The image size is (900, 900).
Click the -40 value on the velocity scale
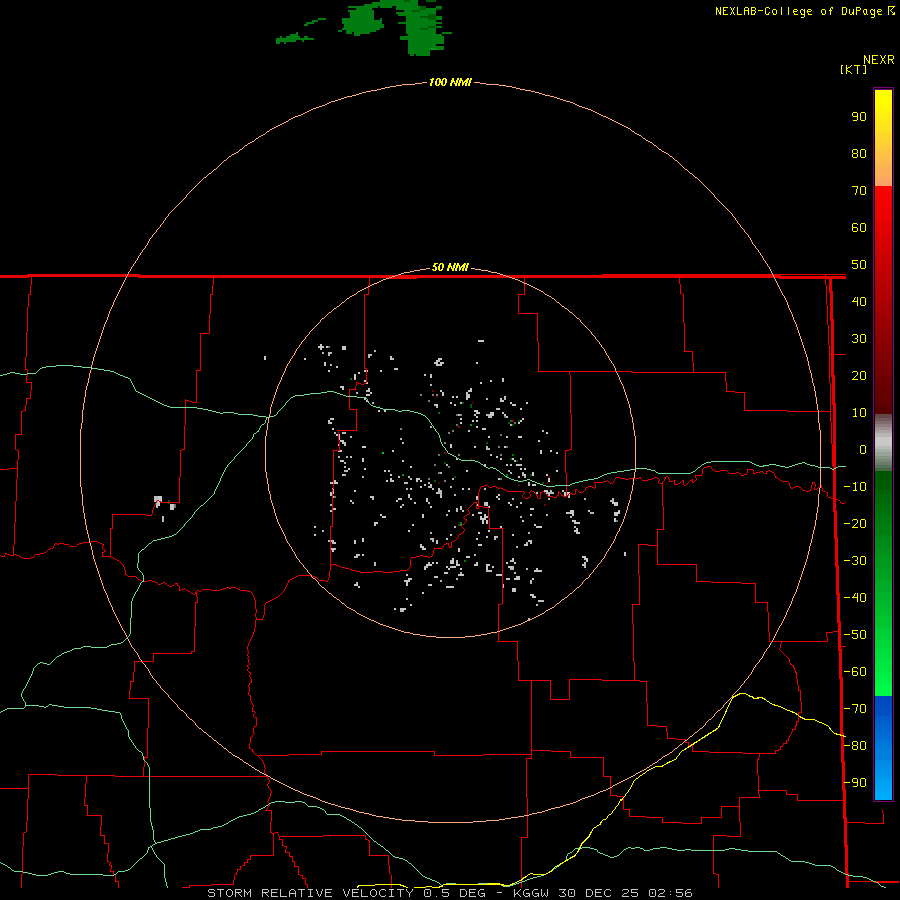(855, 598)
